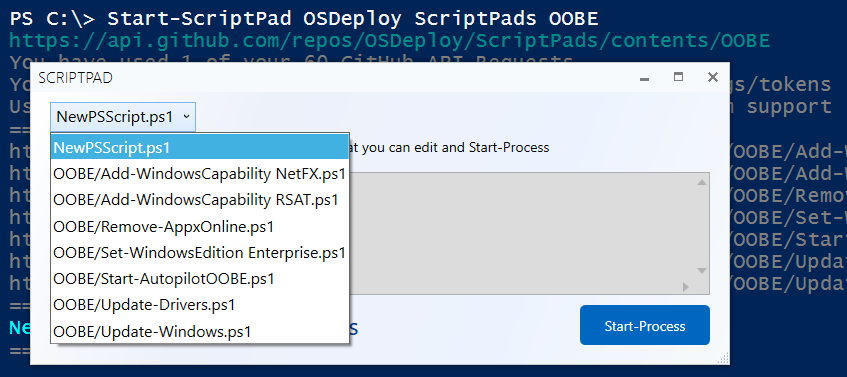Click the SCRIPTPAD window title text

76,78
